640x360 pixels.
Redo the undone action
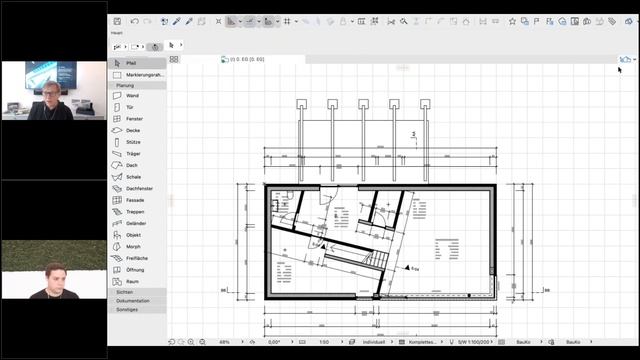pos(147,21)
